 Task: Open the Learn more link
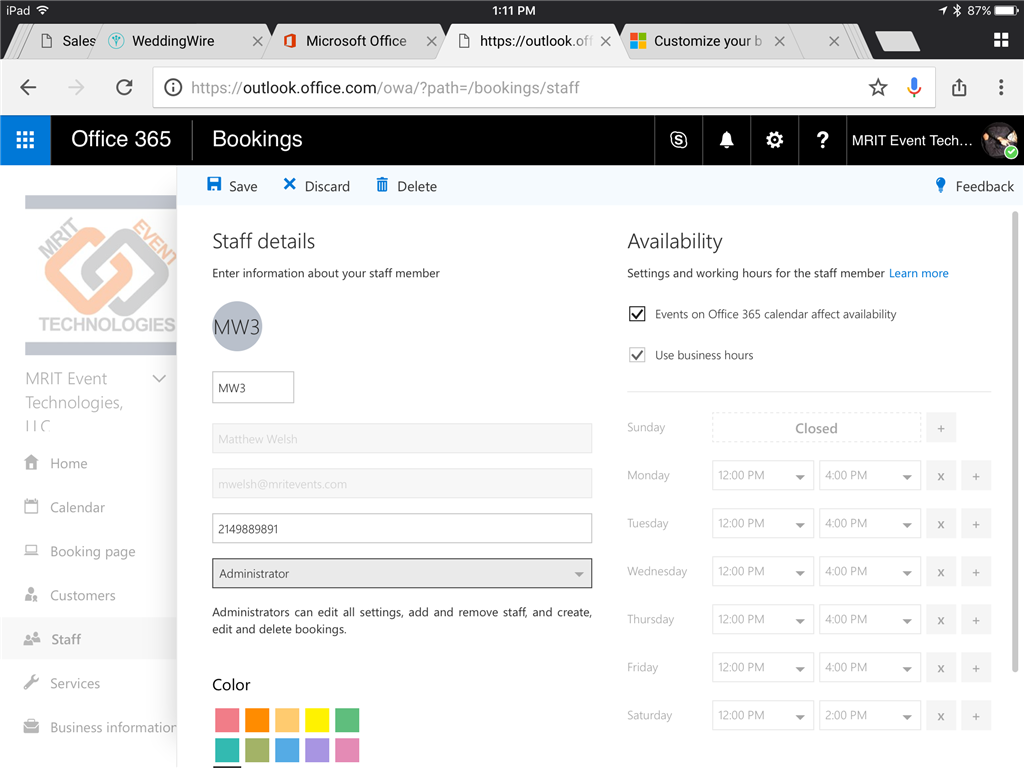point(918,274)
